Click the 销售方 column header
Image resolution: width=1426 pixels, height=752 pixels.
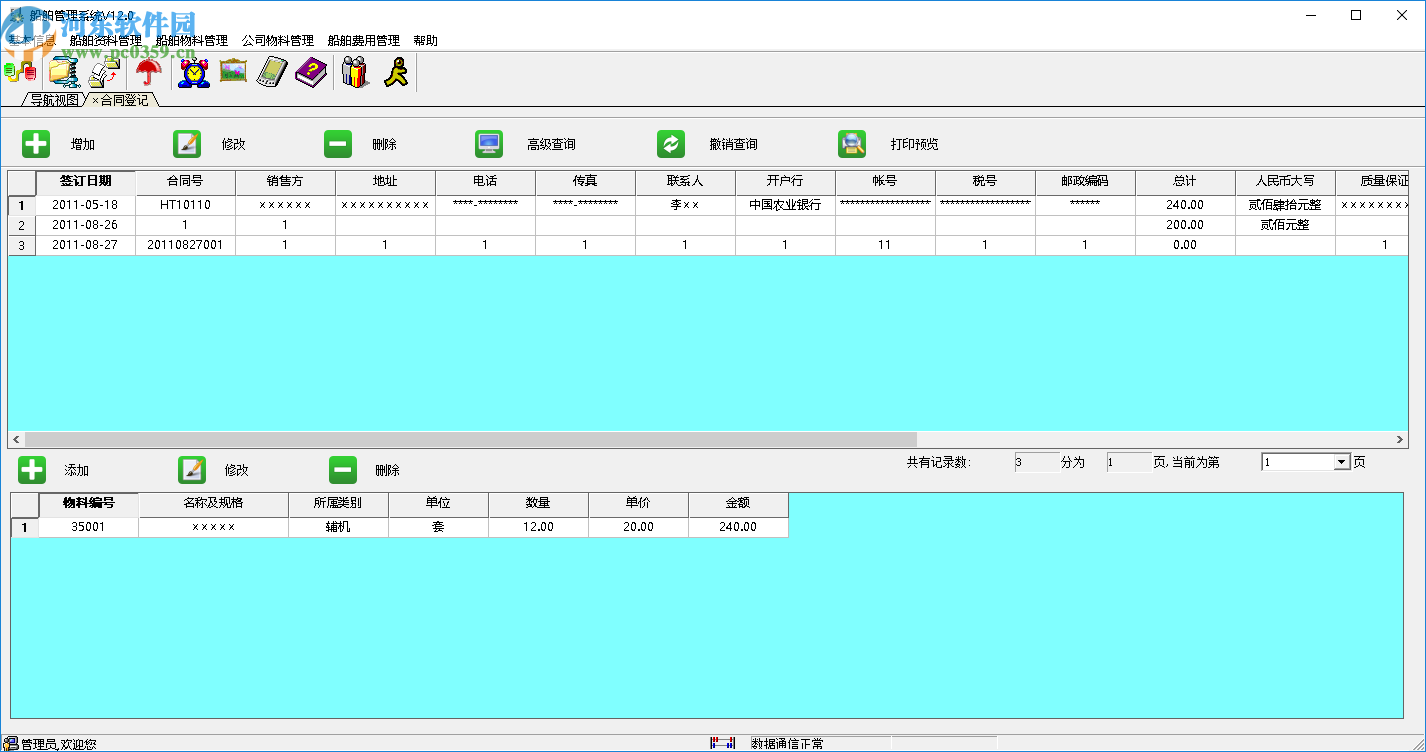[x=285, y=182]
